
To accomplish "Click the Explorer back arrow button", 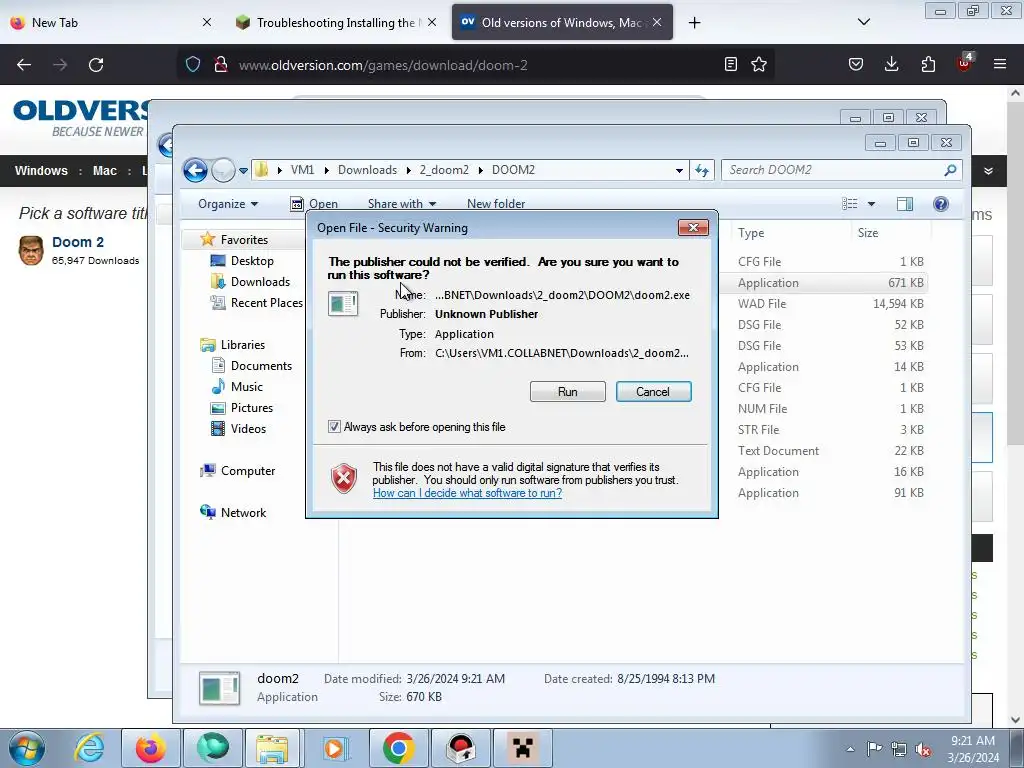I will tap(195, 170).
